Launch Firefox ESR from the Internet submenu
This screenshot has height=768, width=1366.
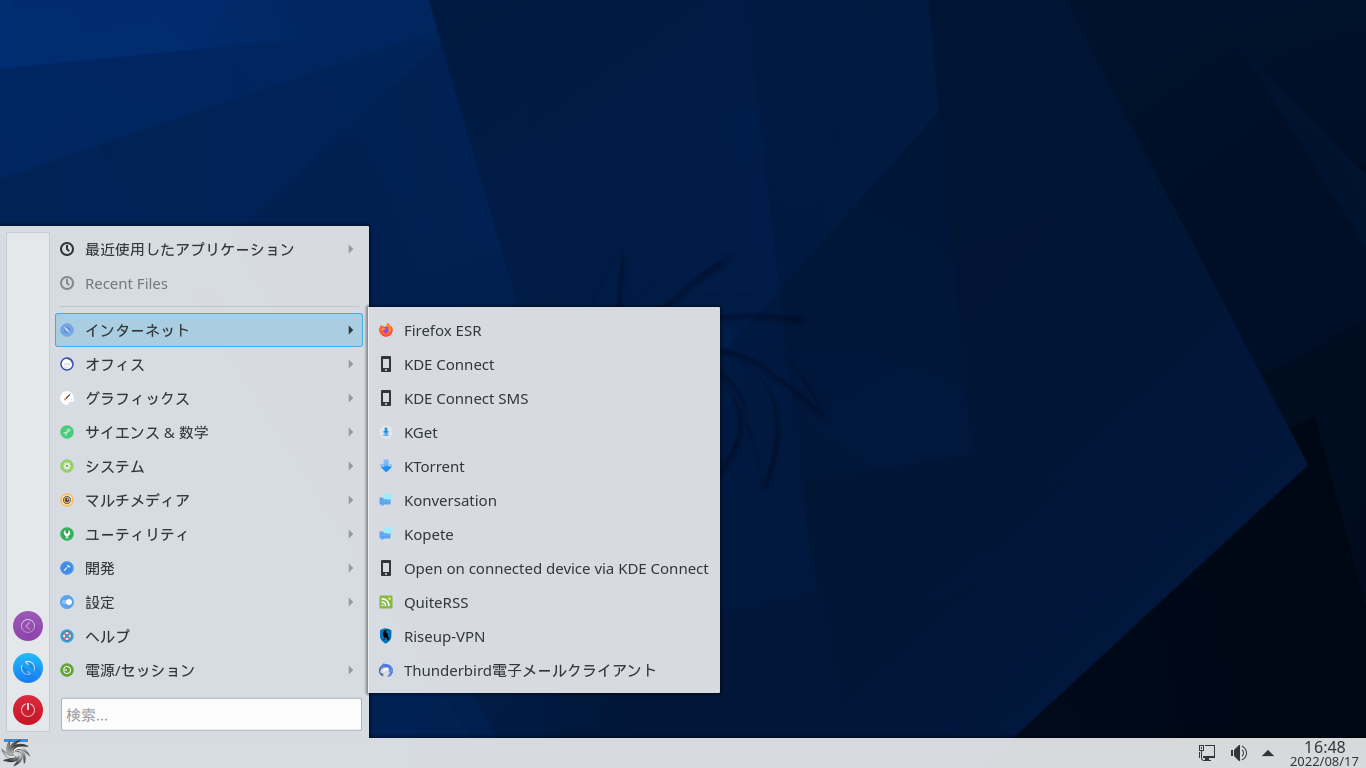point(544,331)
